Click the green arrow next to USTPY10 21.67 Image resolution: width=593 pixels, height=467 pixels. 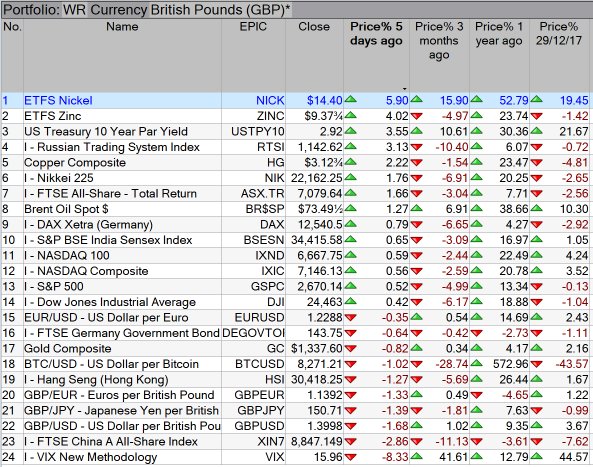pyautogui.click(x=536, y=131)
